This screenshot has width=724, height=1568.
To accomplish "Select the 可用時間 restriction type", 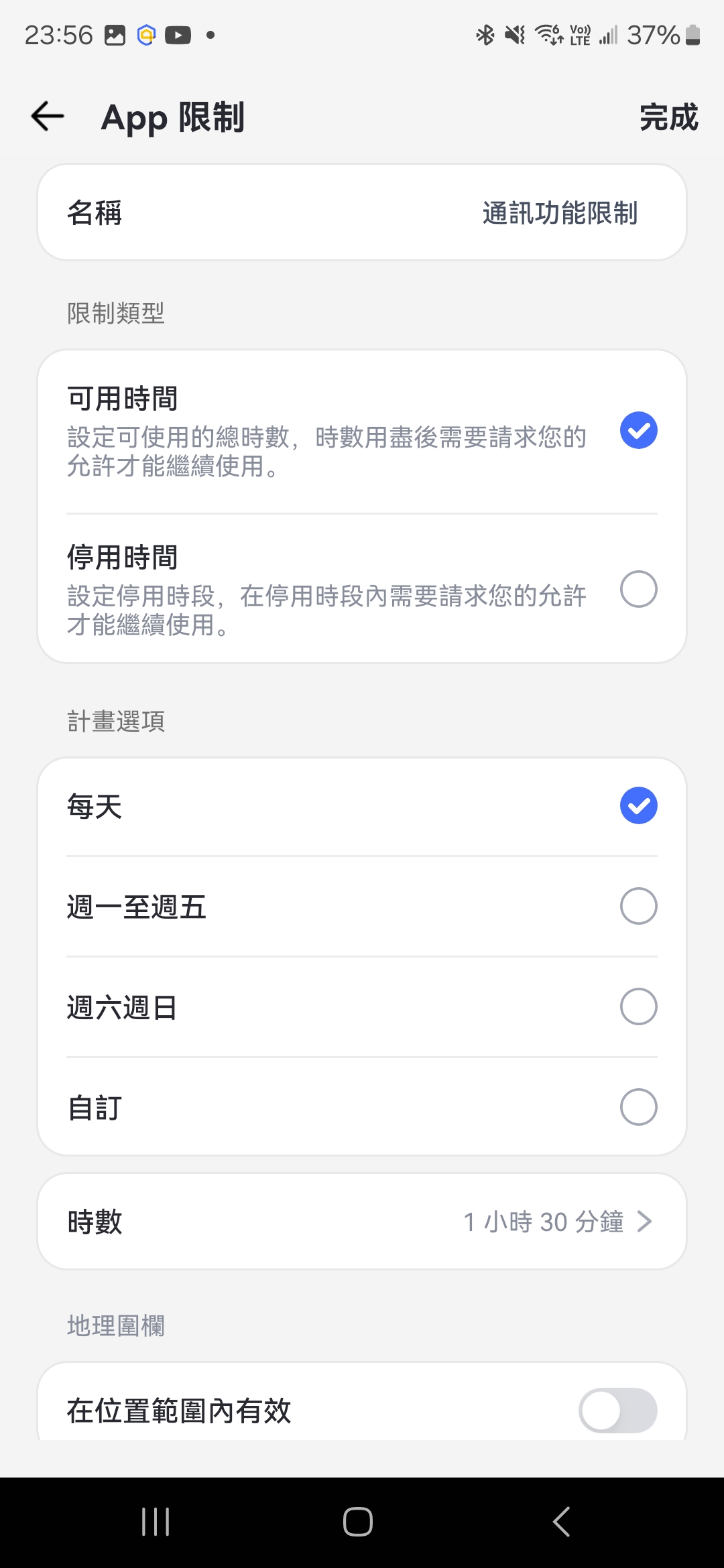I will (638, 430).
